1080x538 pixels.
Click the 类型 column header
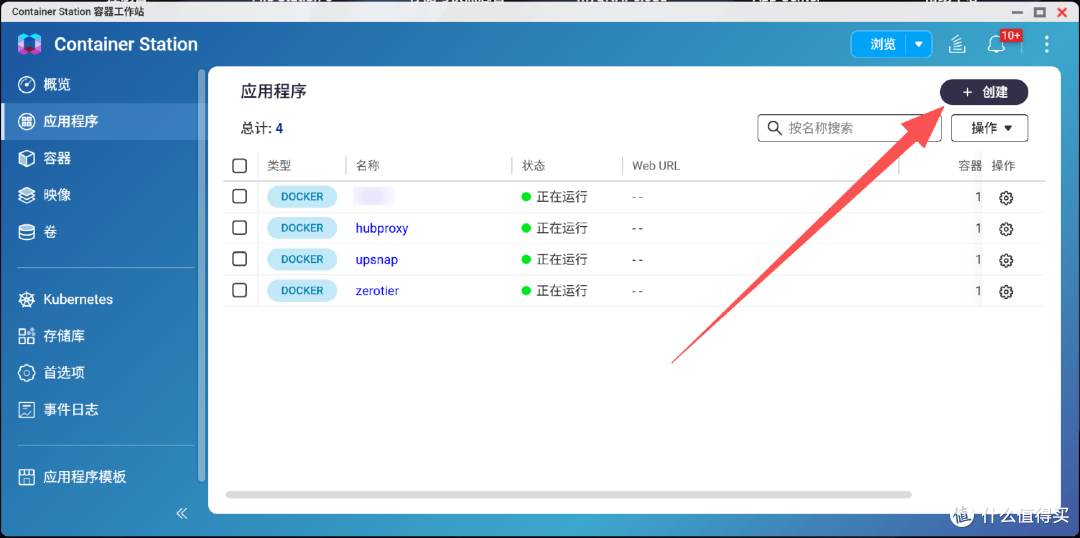[280, 166]
